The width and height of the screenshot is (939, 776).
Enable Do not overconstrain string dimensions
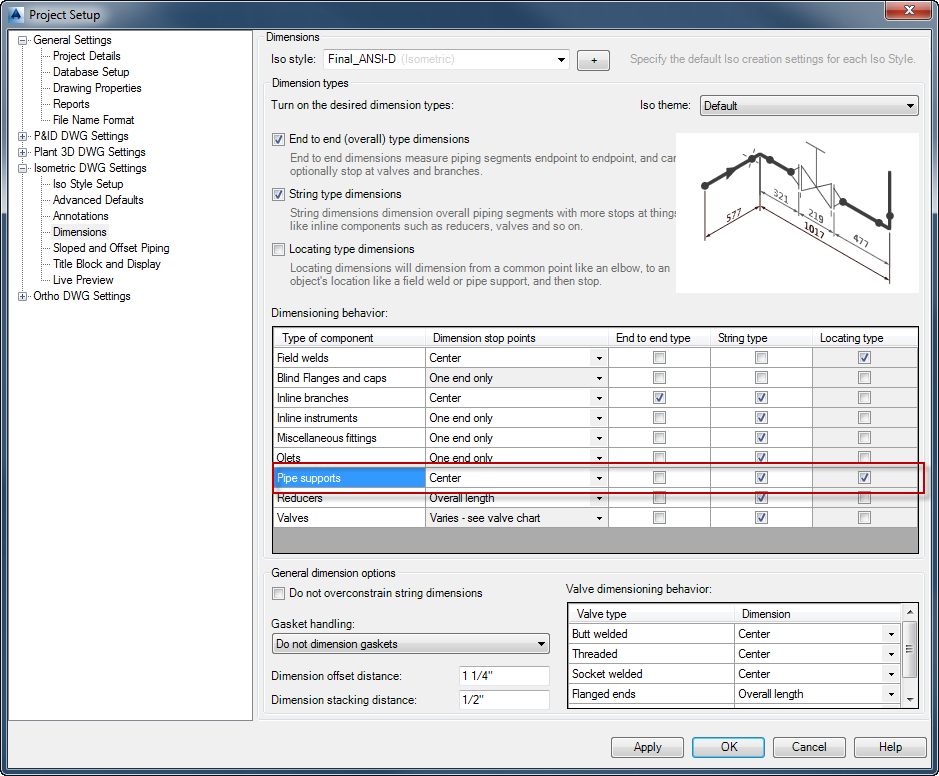(x=278, y=593)
